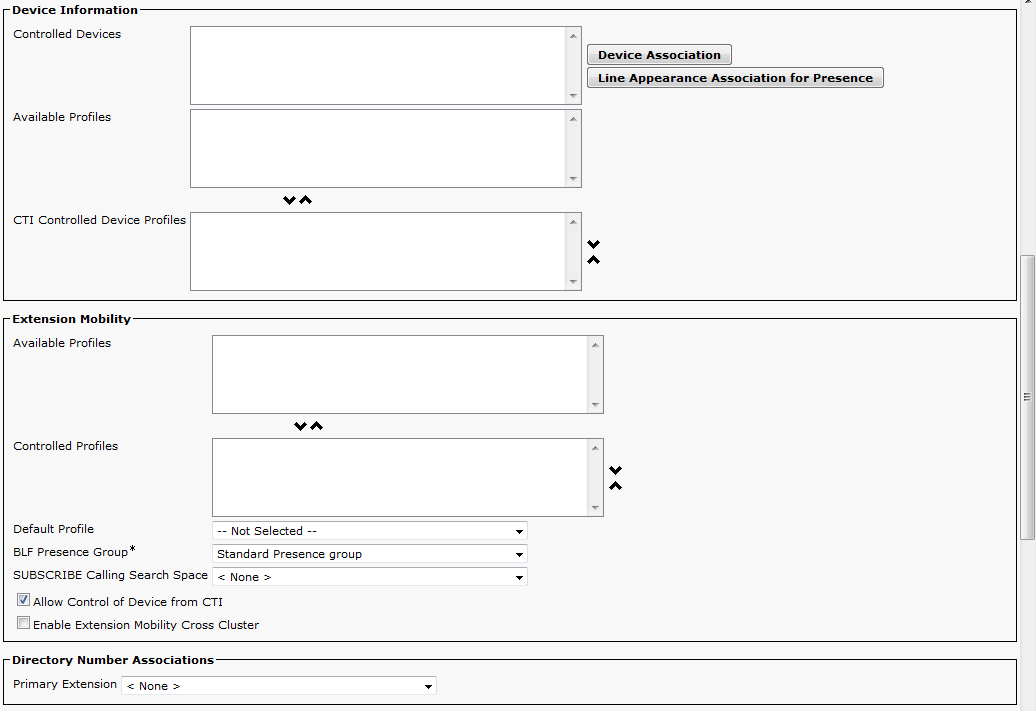Choose from the Primary Extension dropdown
The image size is (1036, 711).
click(278, 686)
